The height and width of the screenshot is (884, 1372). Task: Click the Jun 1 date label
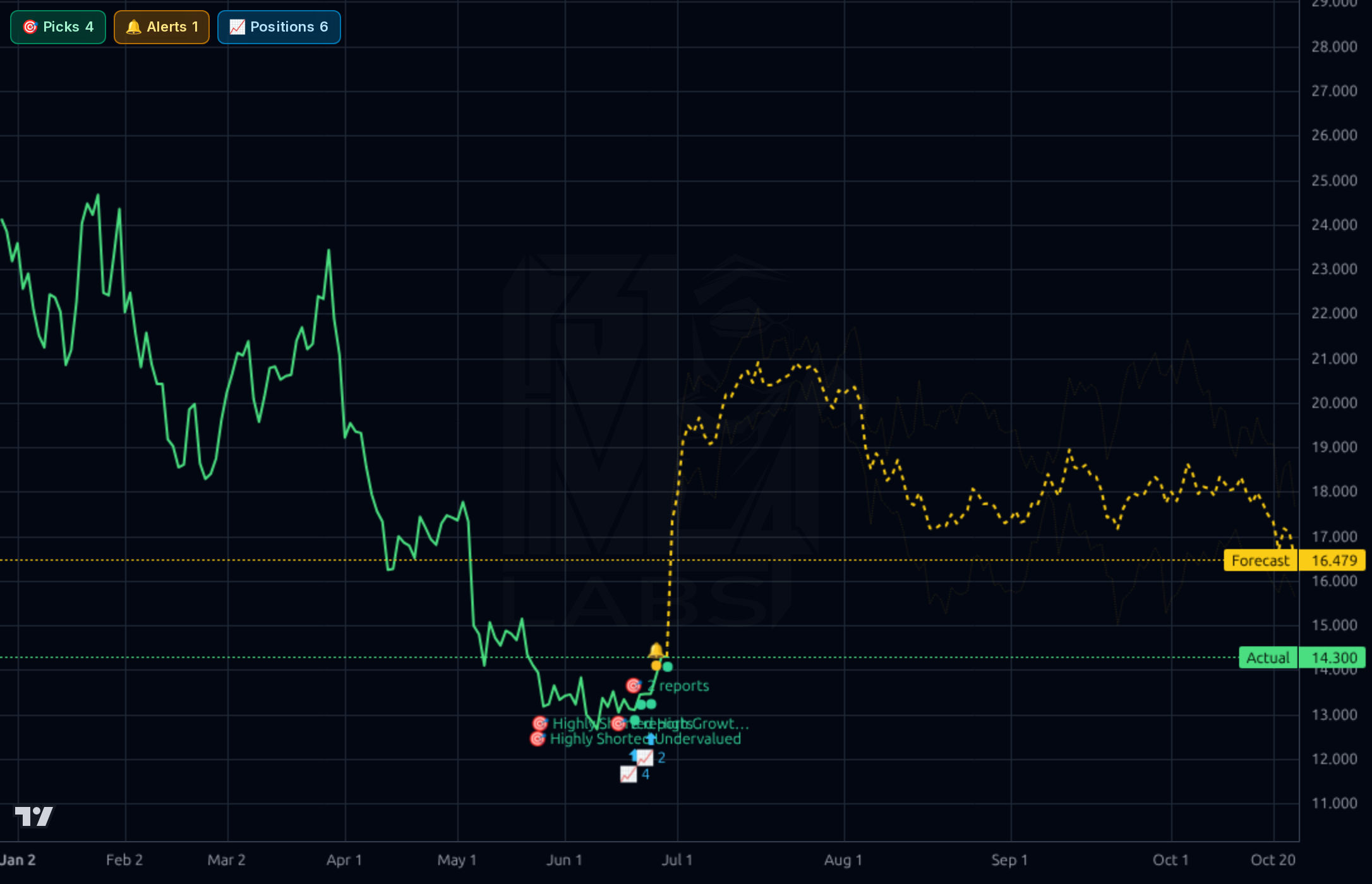tap(564, 860)
